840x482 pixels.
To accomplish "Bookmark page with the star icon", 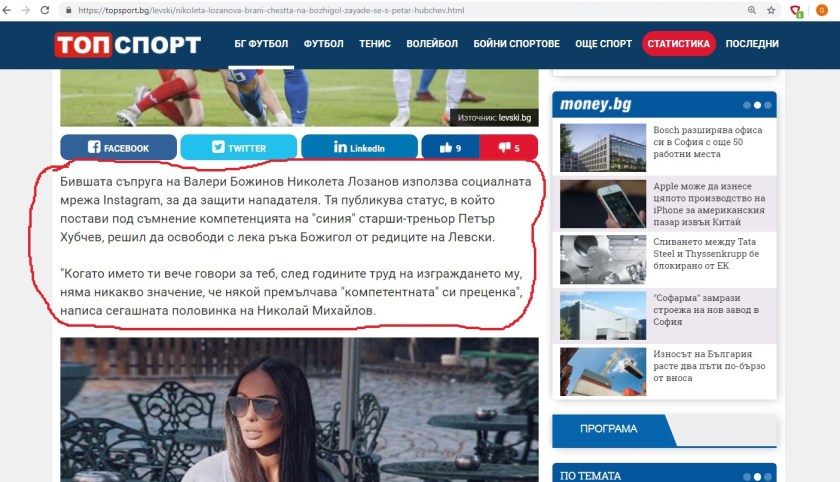I will tap(771, 10).
